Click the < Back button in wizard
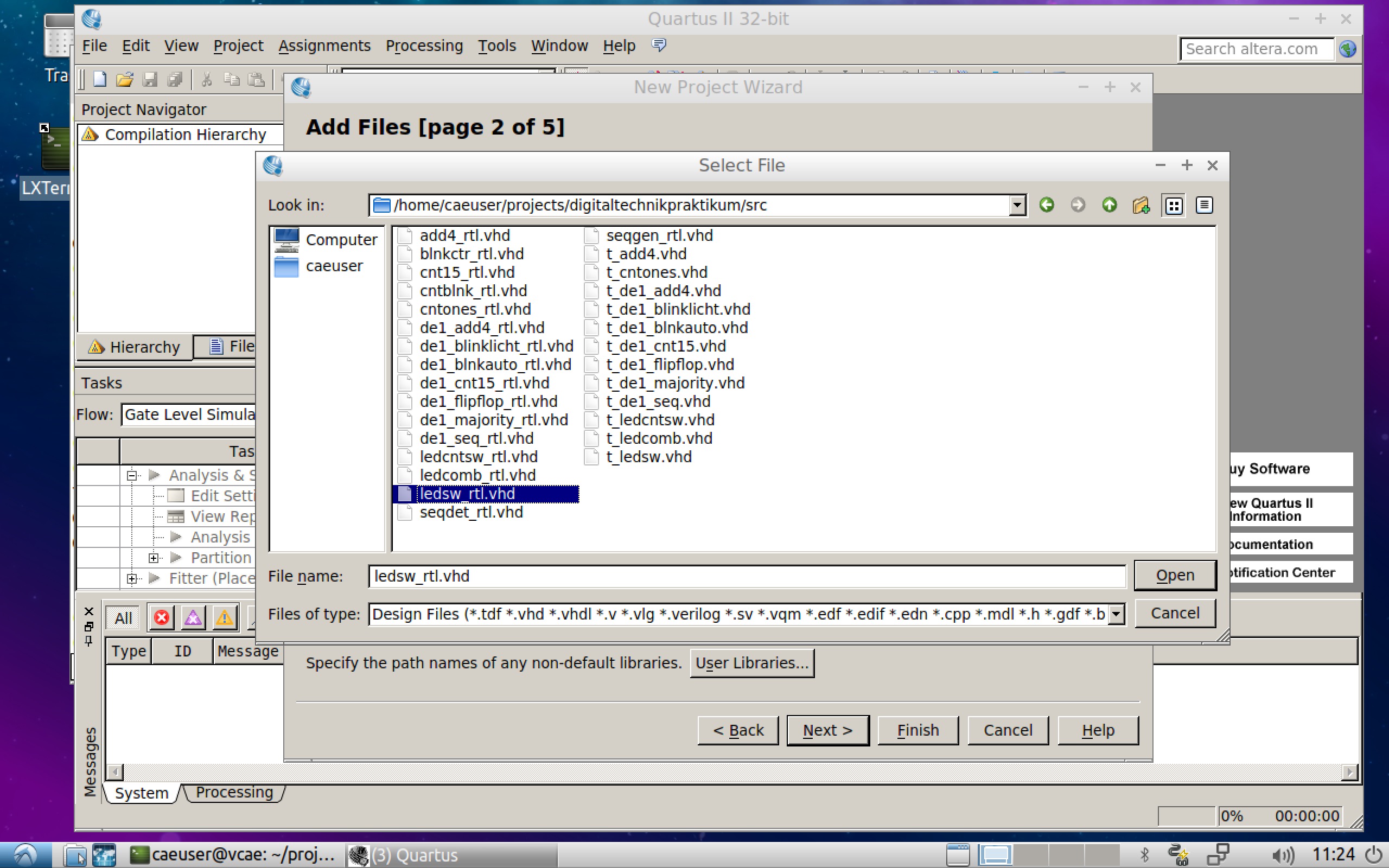1389x868 pixels. coord(738,730)
